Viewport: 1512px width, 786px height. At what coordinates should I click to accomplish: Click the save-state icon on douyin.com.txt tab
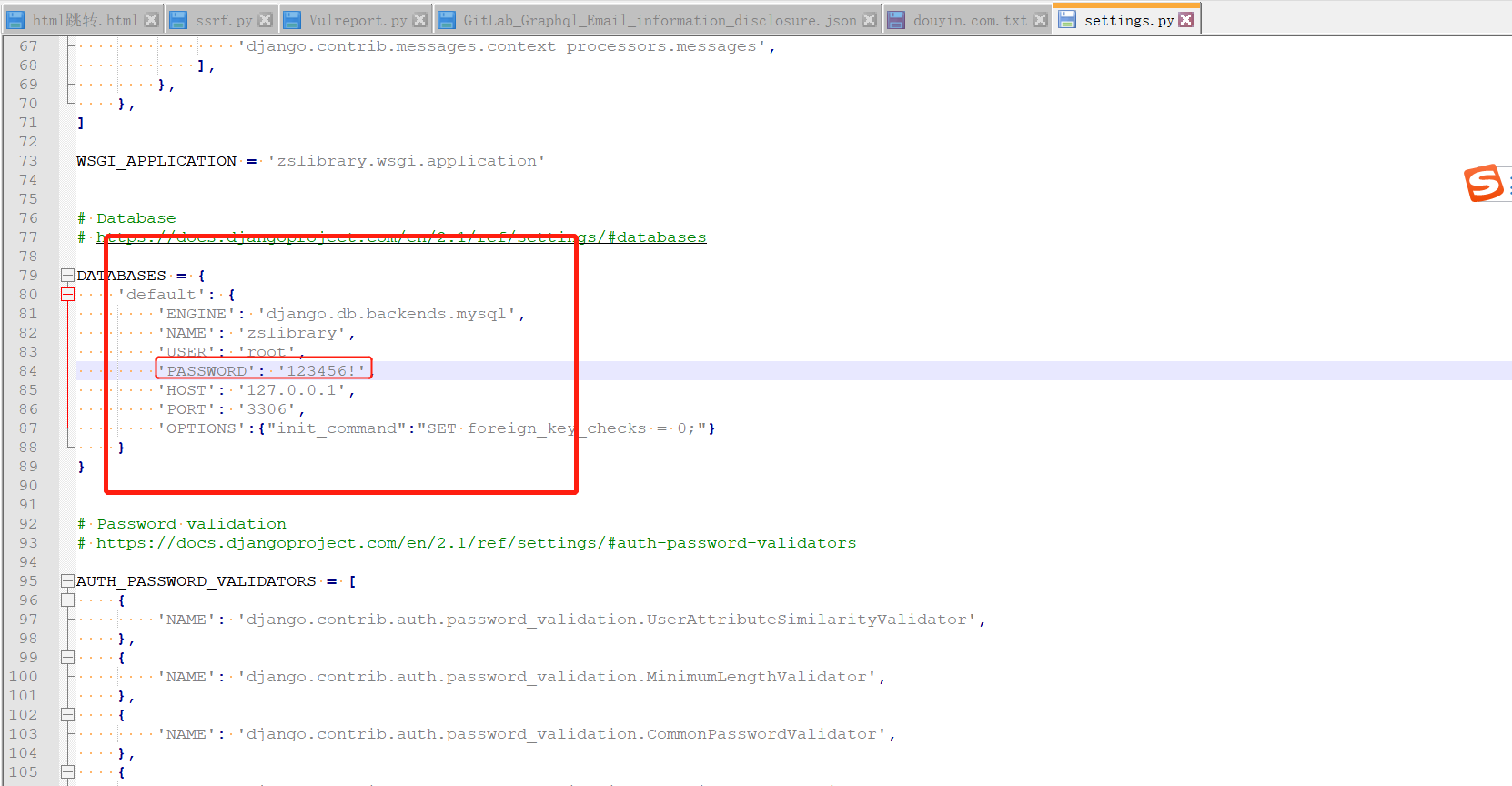896,20
